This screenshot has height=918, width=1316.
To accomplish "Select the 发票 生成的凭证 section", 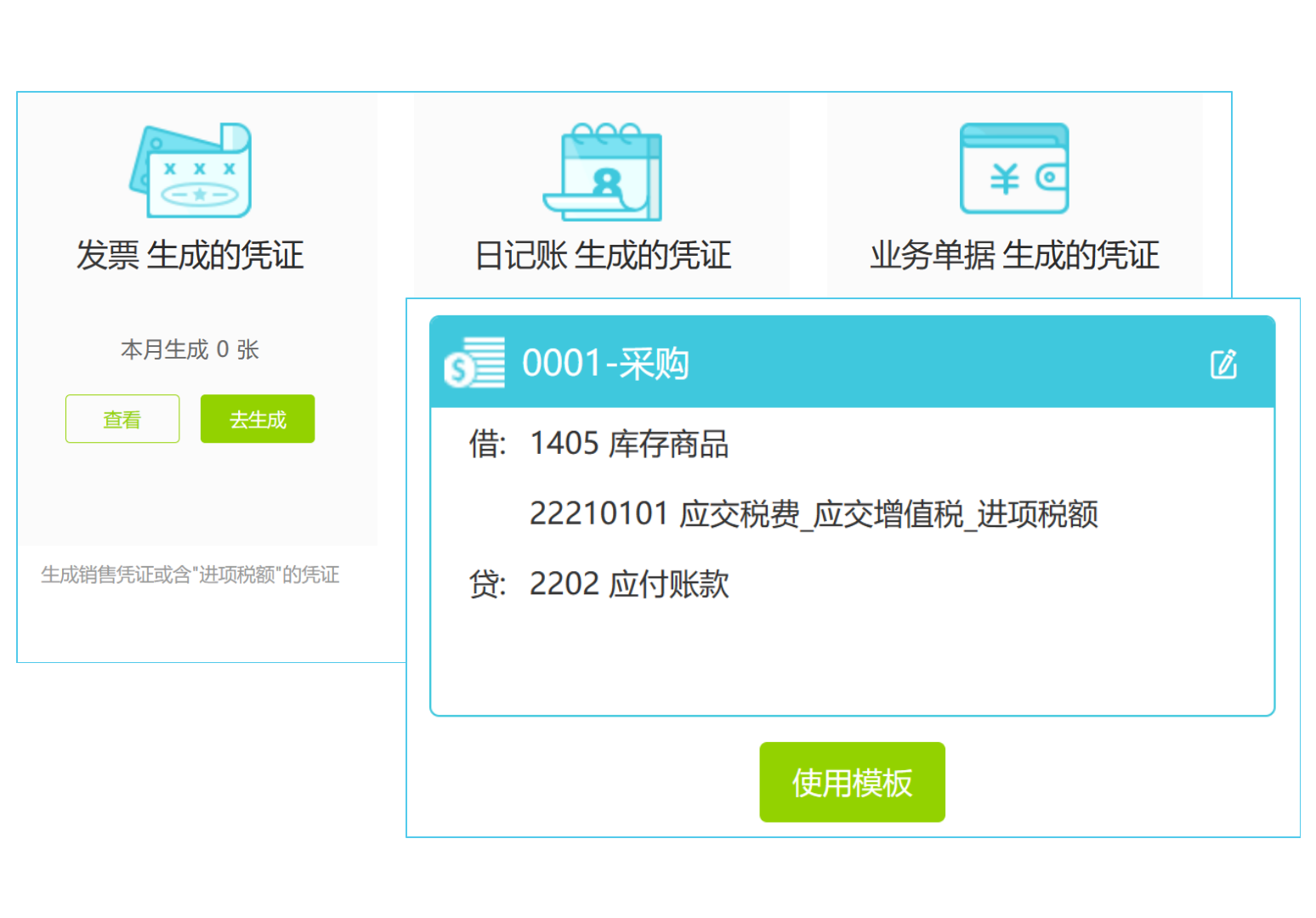I will pos(189,253).
